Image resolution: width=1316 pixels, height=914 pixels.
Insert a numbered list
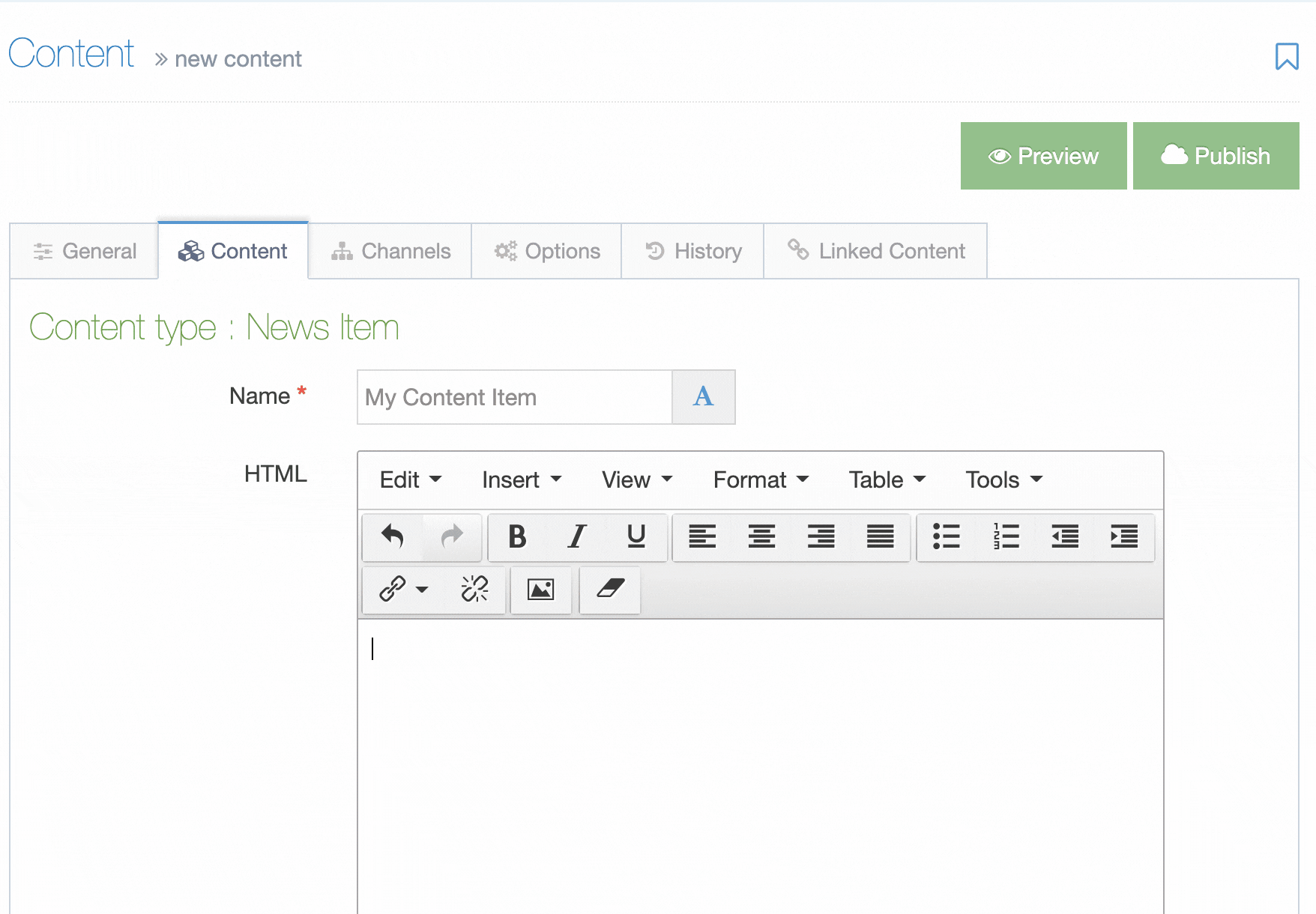(1006, 536)
